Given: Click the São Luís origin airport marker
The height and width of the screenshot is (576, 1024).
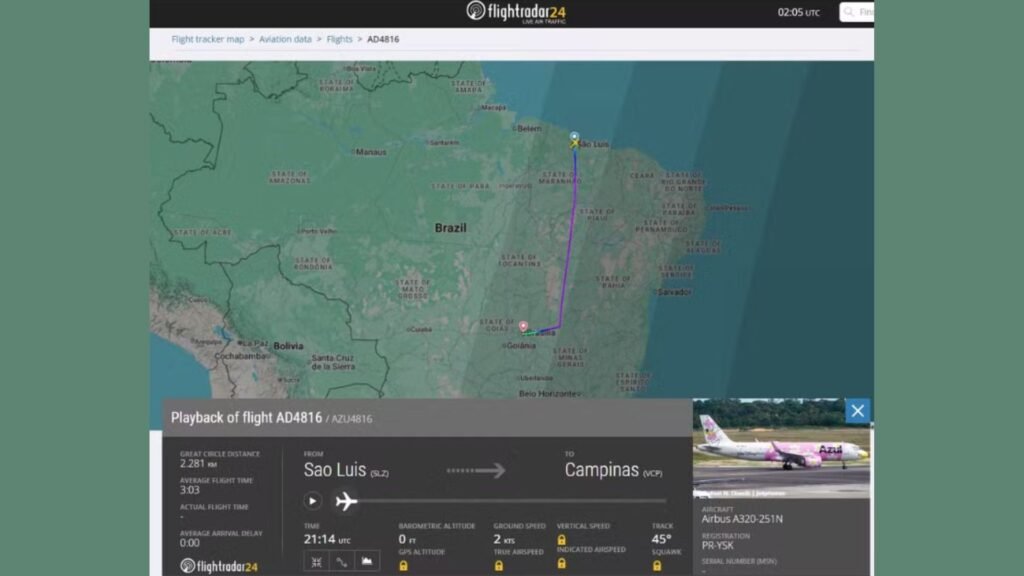Looking at the screenshot, I should [574, 139].
